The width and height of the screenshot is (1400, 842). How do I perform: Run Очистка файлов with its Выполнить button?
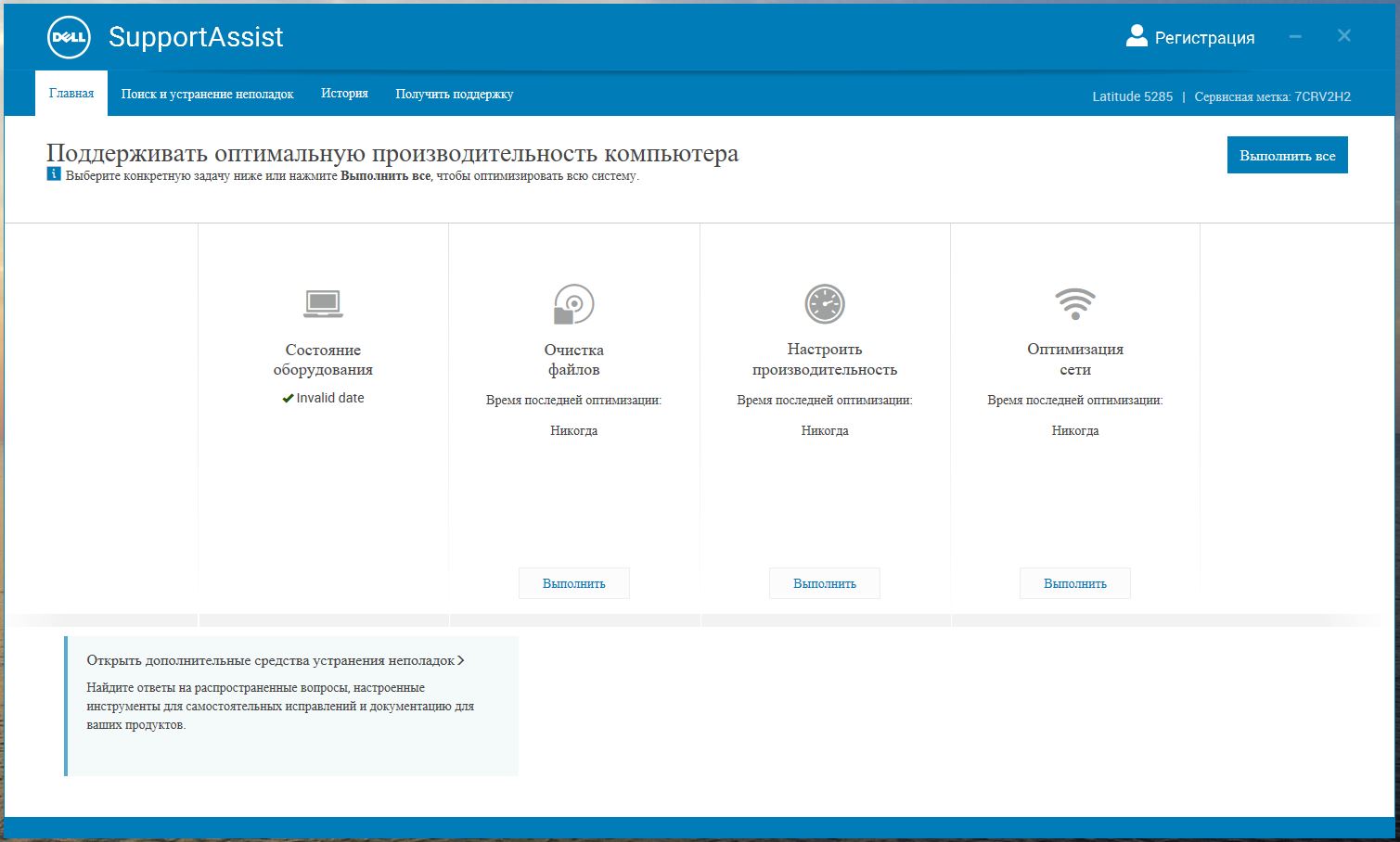[x=574, y=583]
